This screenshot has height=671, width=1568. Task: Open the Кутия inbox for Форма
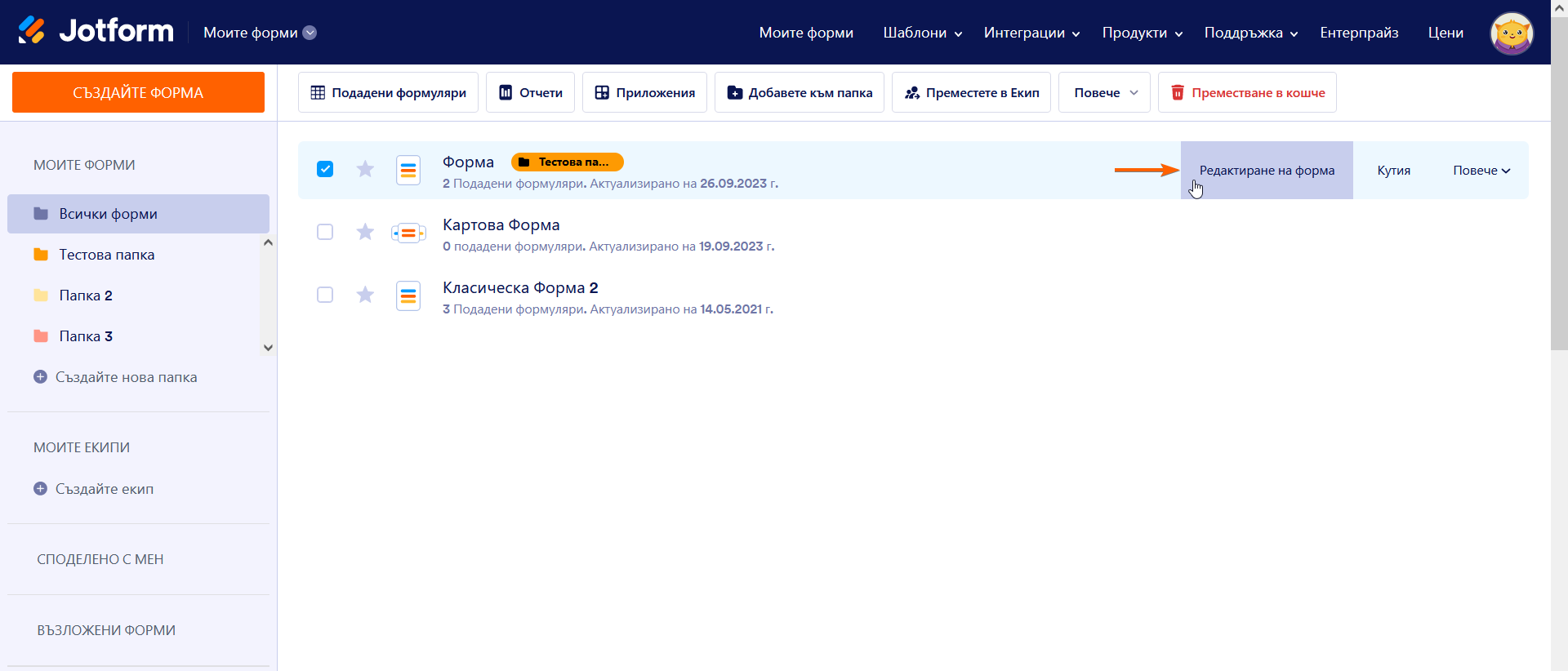coord(1394,171)
